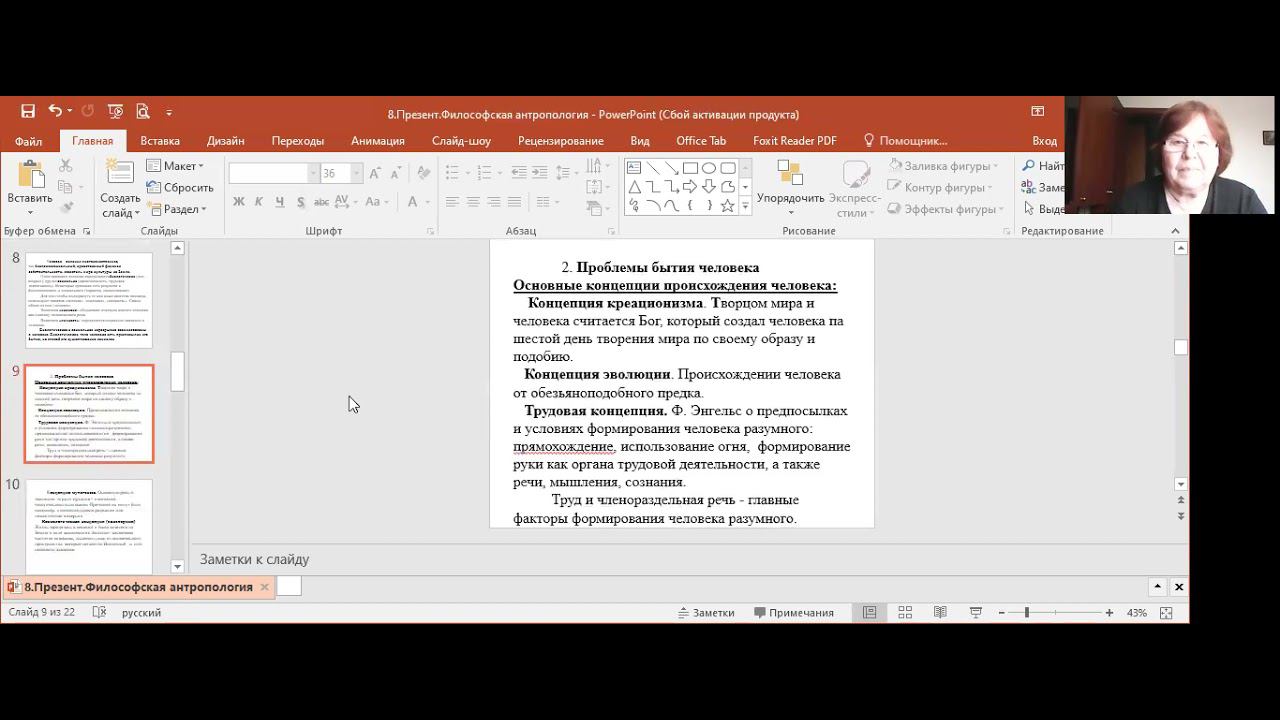The height and width of the screenshot is (720, 1280).
Task: Collapse the ribbon with the up chevron
Action: coord(1175,231)
